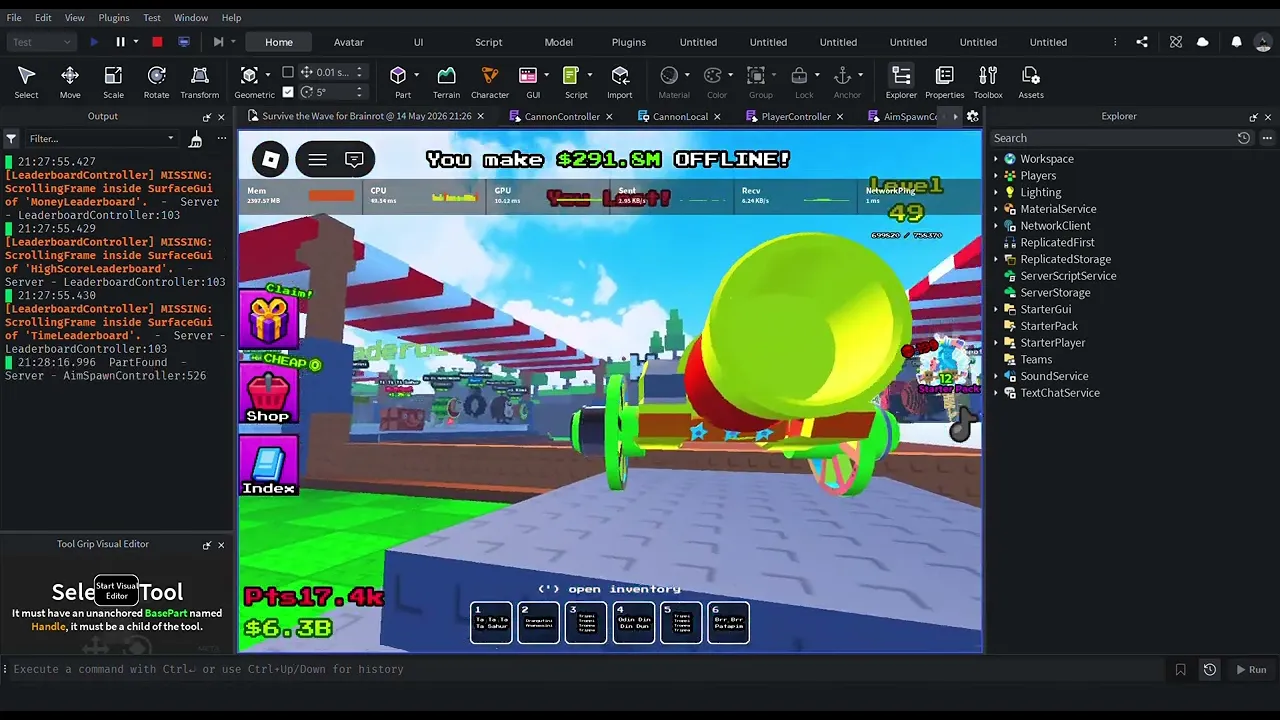Viewport: 1280px width, 720px height.
Task: Switch to the Avatar ribbon tab
Action: point(348,42)
